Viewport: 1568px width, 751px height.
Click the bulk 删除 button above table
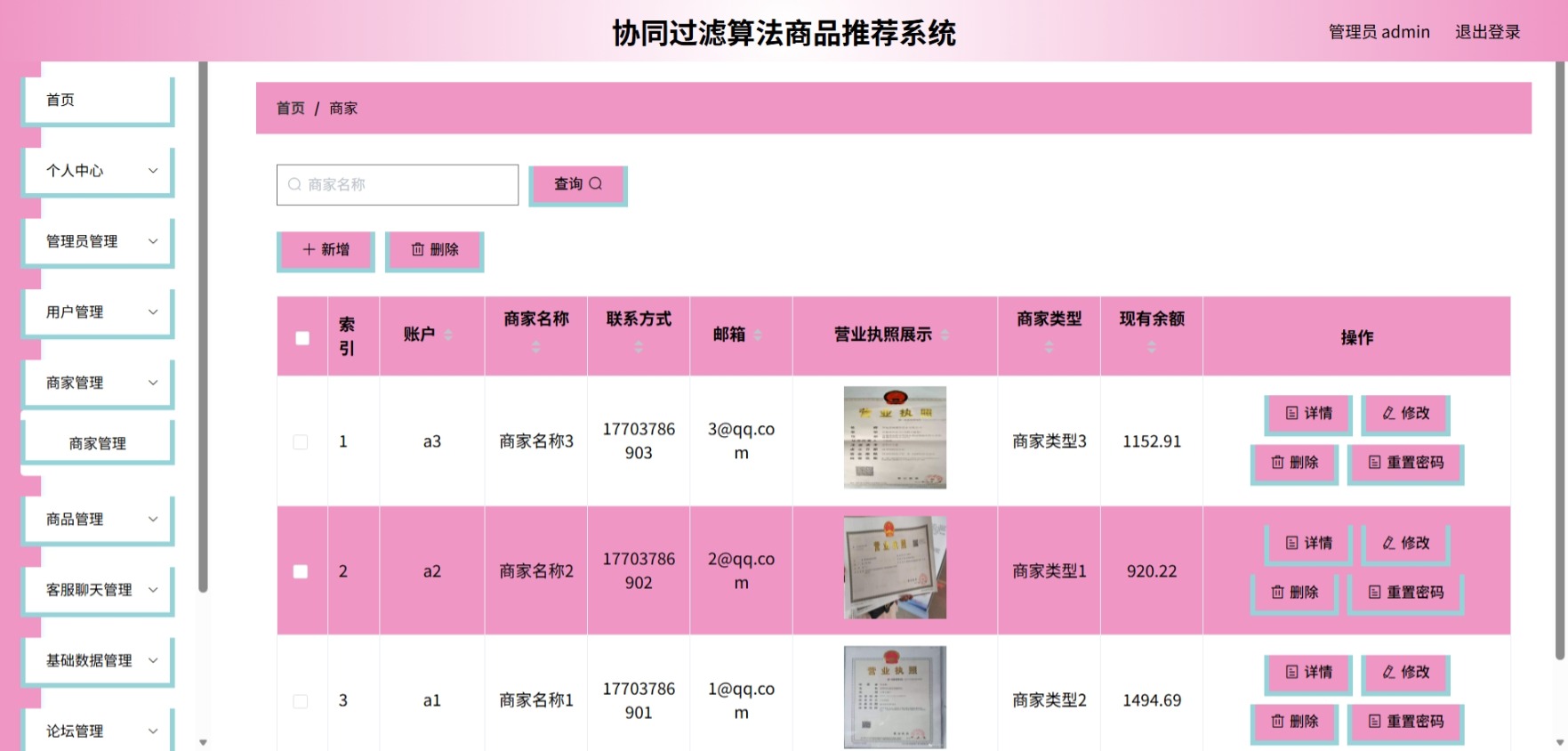434,251
